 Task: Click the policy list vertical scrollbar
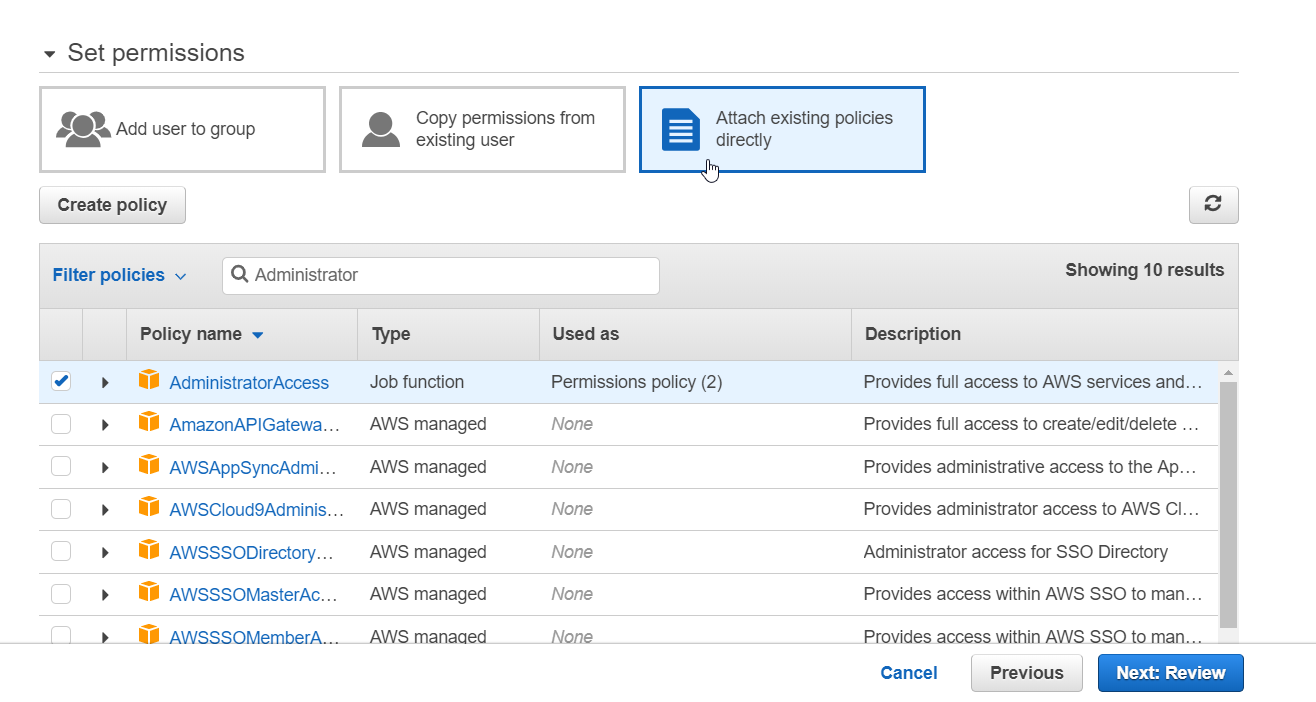(x=1228, y=500)
